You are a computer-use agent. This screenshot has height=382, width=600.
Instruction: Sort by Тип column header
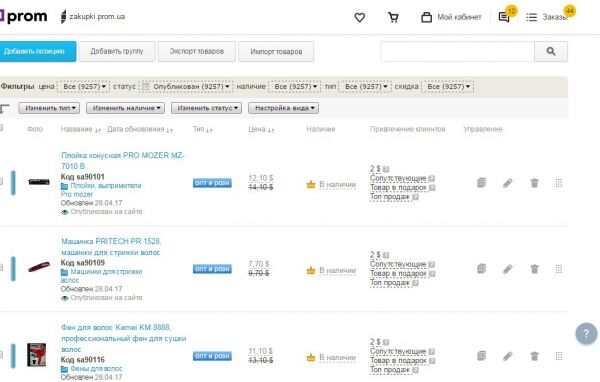pyautogui.click(x=202, y=129)
